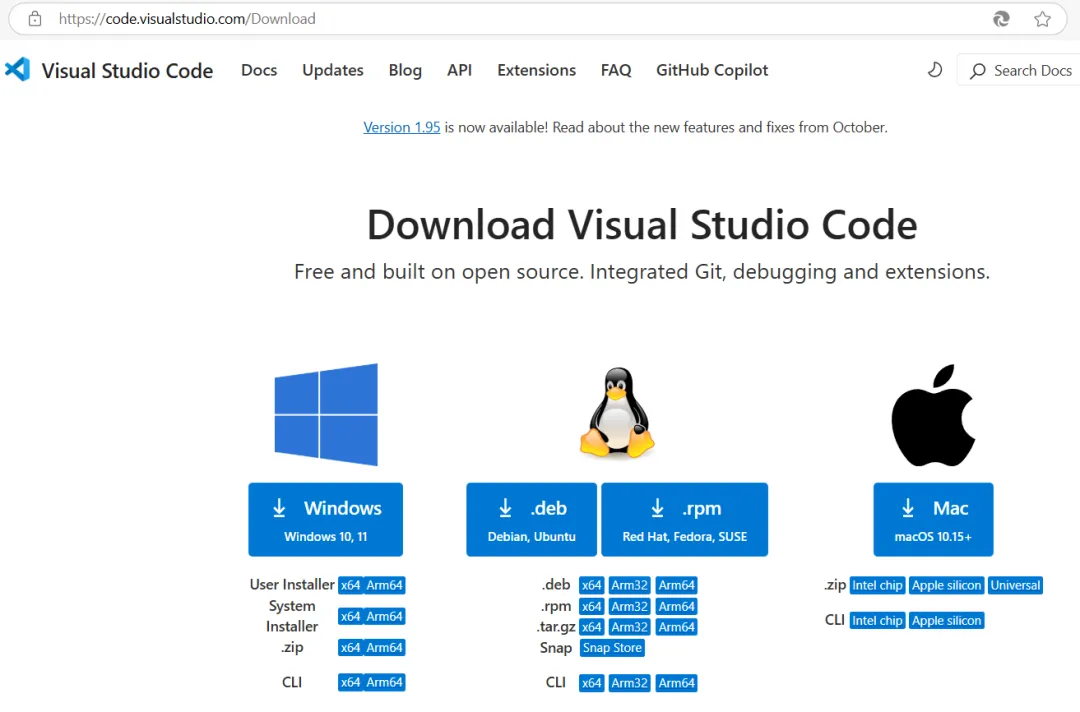Open the FAQ page

click(616, 70)
